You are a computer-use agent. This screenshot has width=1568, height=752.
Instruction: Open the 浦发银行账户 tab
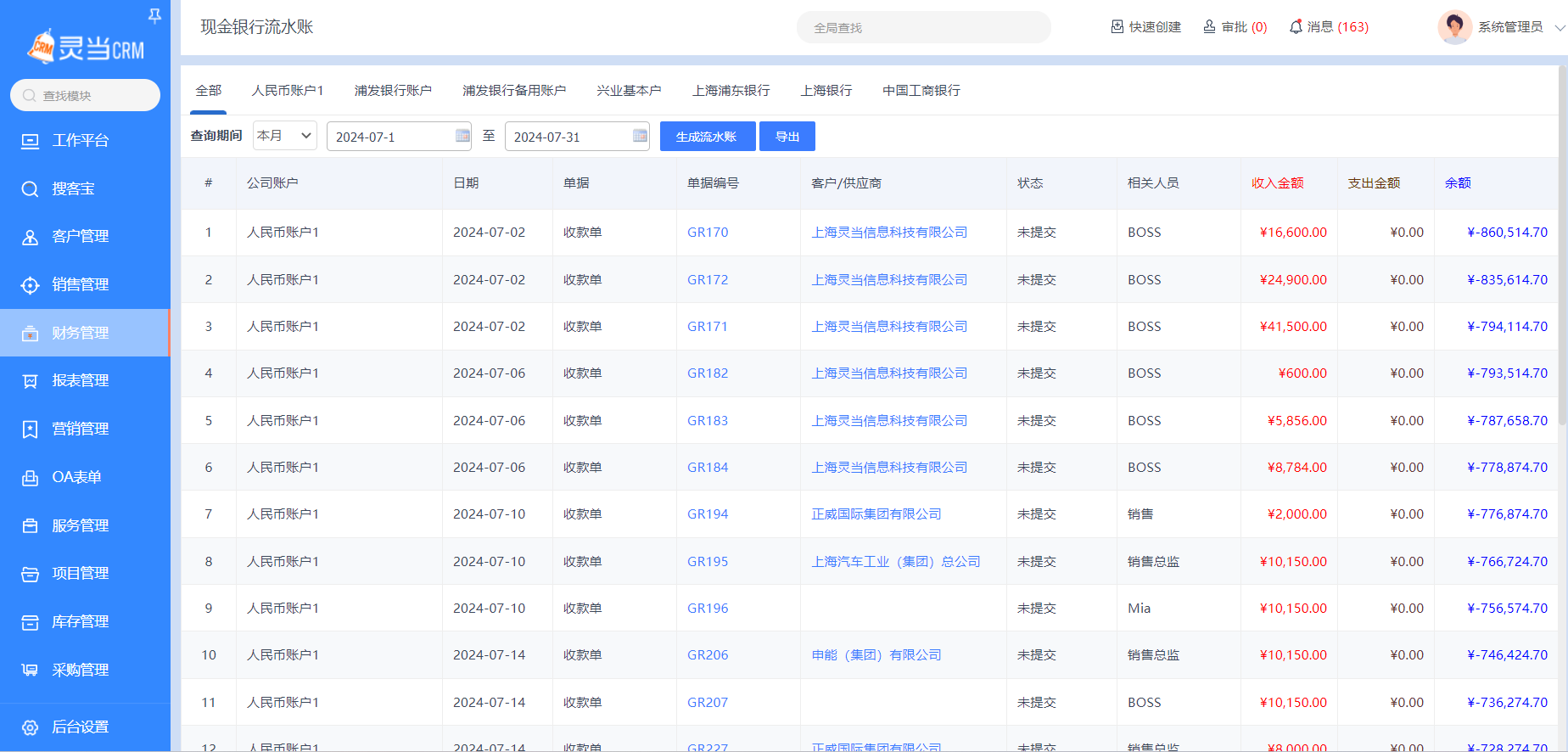[393, 91]
